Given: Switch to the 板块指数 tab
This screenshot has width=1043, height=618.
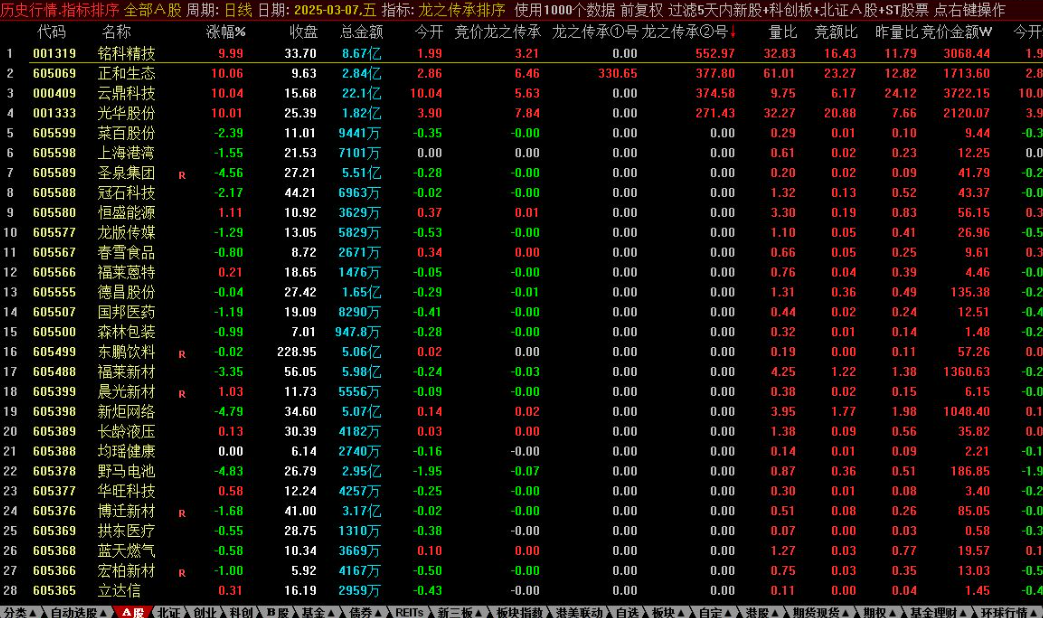Looking at the screenshot, I should pyautogui.click(x=520, y=612).
